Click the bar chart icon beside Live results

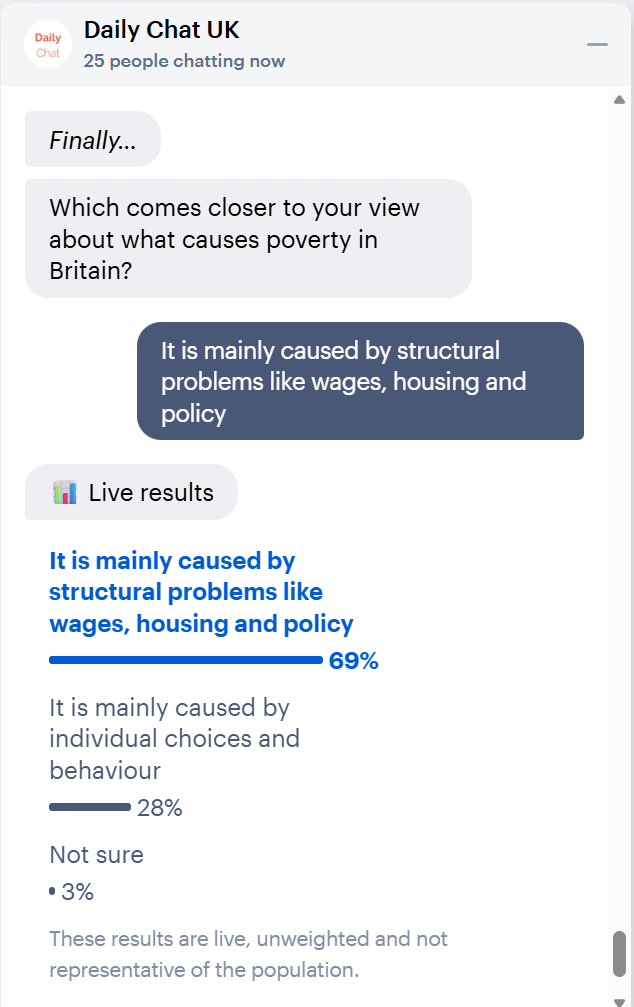pos(65,492)
